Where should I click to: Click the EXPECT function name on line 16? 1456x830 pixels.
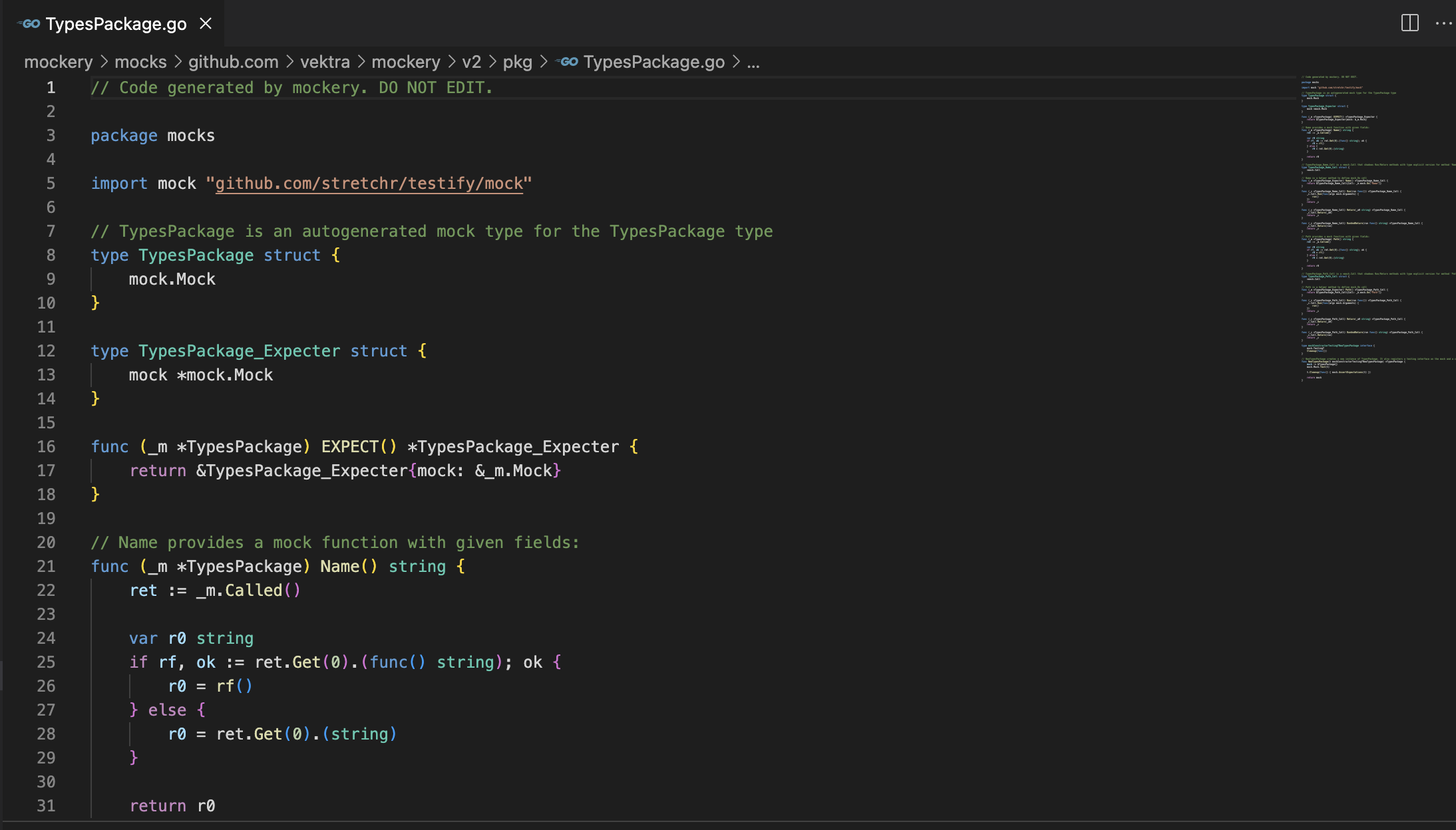[350, 447]
